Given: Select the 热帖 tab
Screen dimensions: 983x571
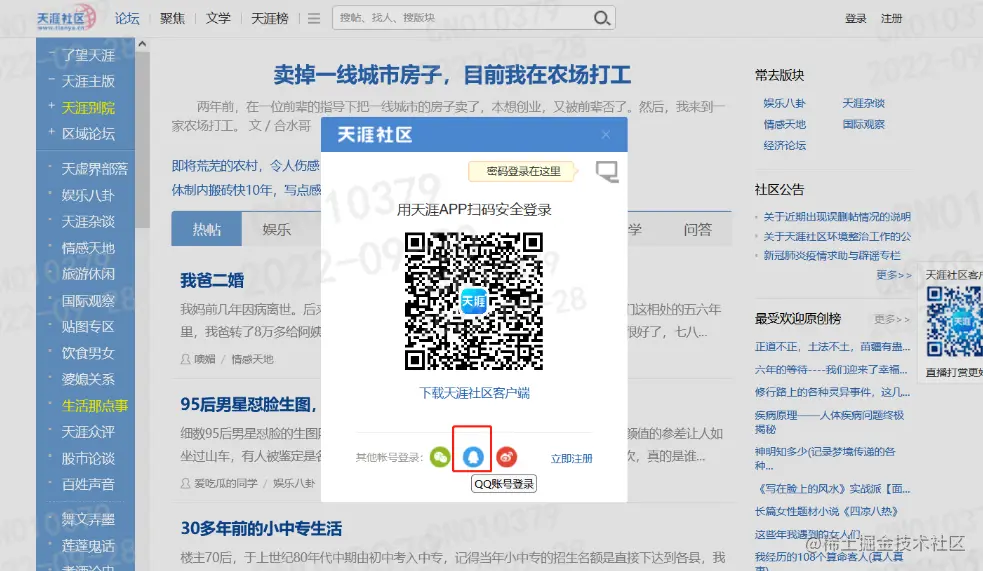Looking at the screenshot, I should tap(206, 229).
